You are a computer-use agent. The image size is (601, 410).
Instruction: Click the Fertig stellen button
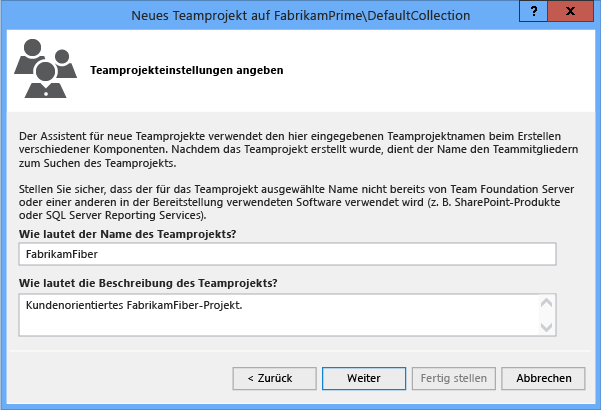pyautogui.click(x=454, y=379)
